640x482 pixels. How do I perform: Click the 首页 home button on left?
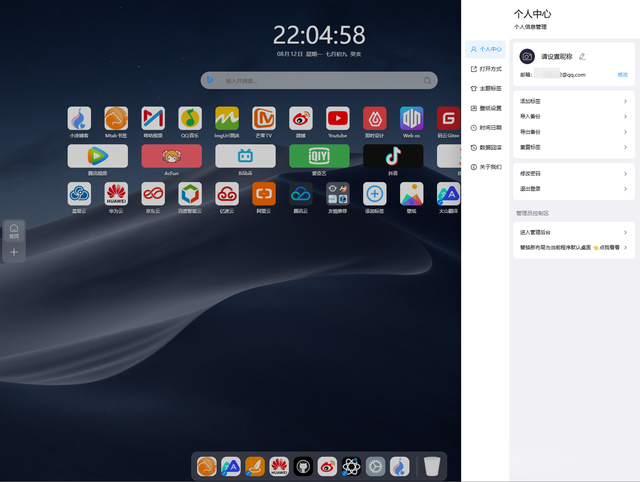[14, 231]
